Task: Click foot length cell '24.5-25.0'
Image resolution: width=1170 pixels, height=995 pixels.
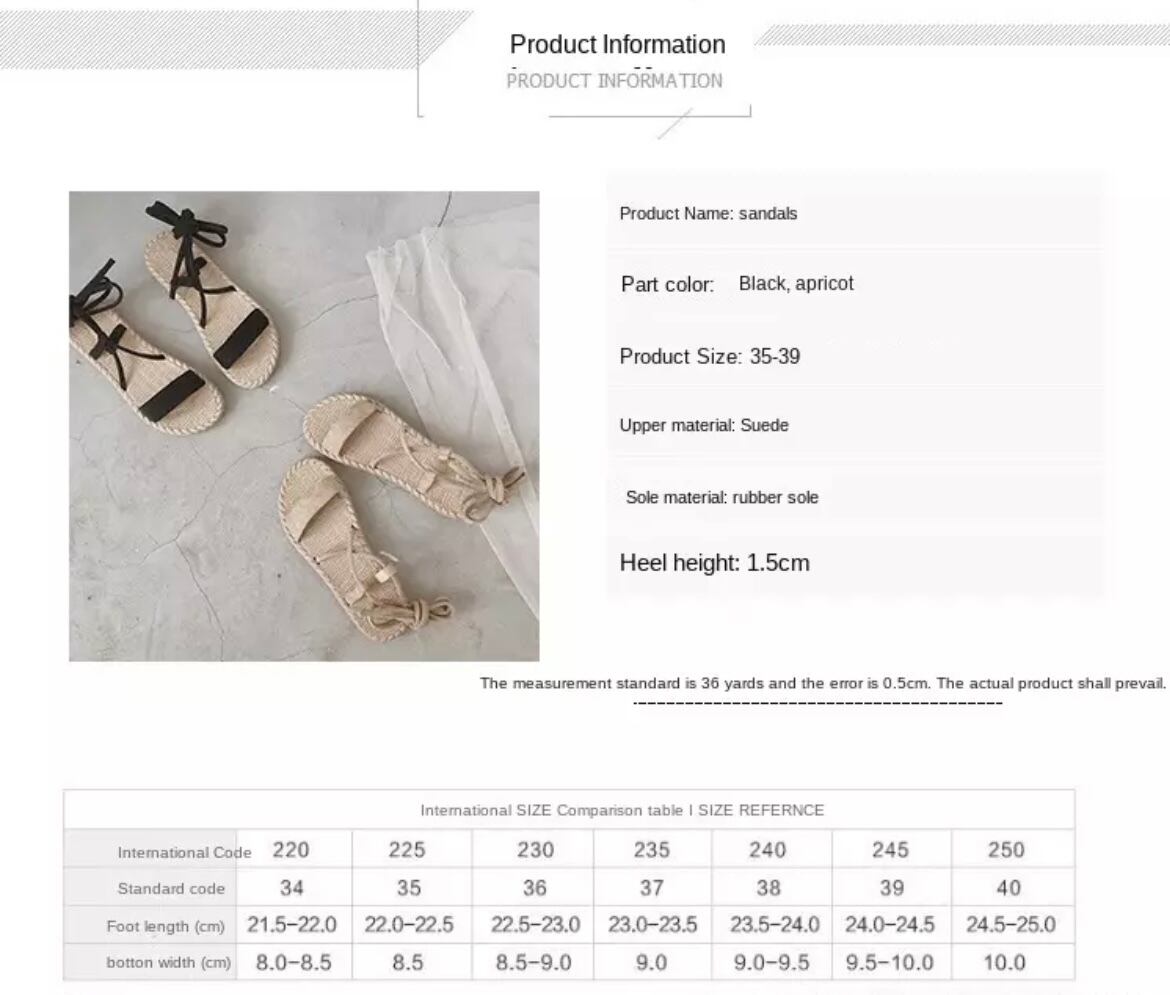Action: click(1010, 925)
